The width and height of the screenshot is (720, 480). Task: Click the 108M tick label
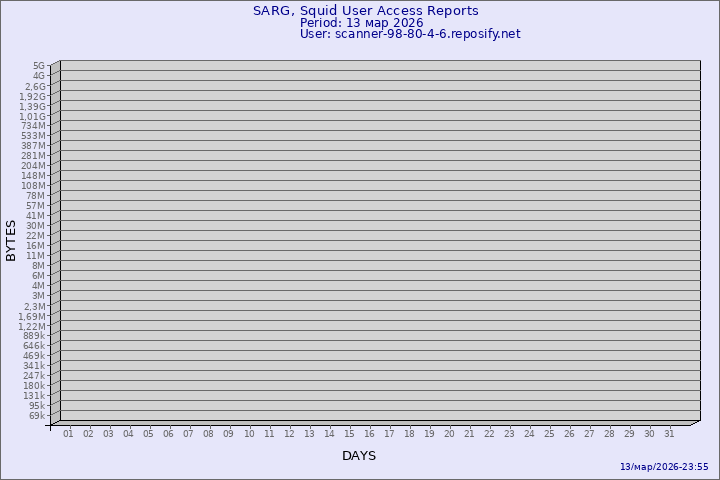click(34, 186)
